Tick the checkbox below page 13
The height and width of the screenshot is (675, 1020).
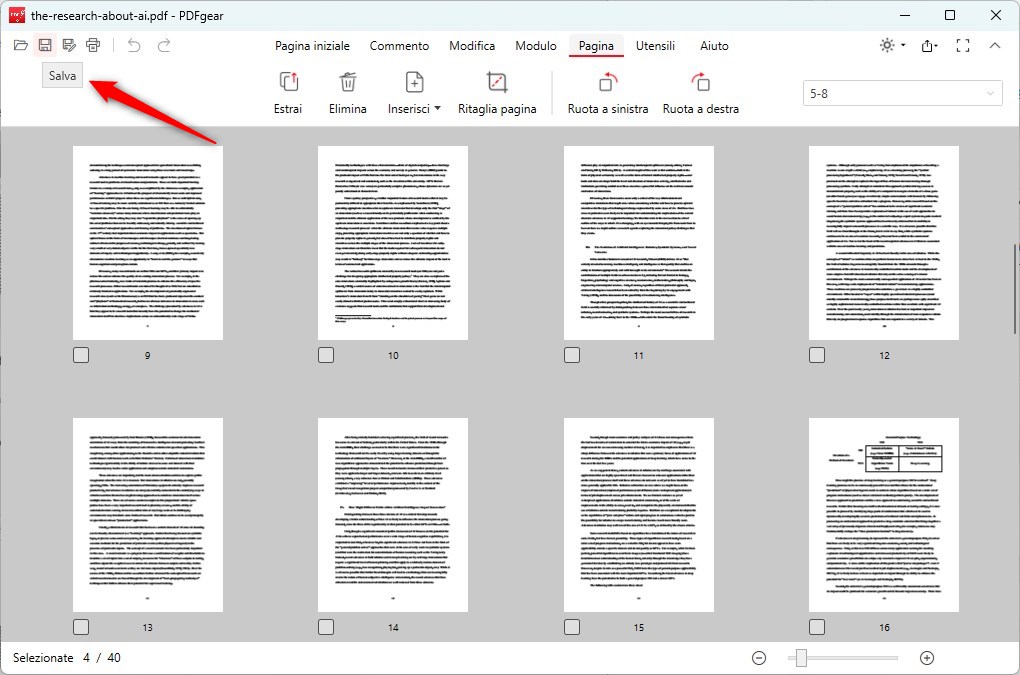(81, 626)
